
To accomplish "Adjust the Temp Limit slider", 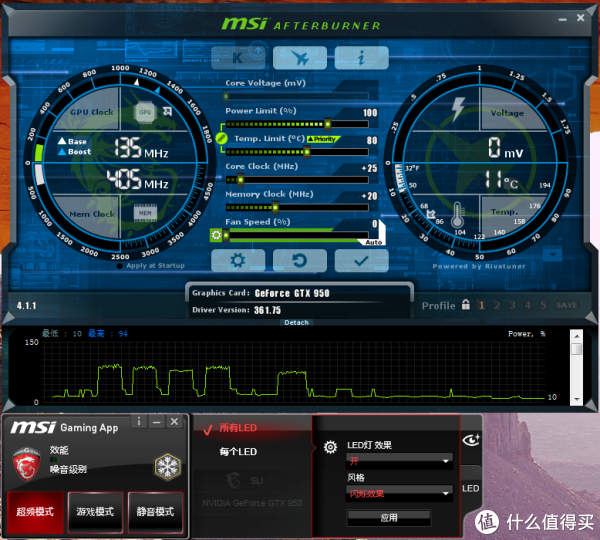I will pos(297,152).
